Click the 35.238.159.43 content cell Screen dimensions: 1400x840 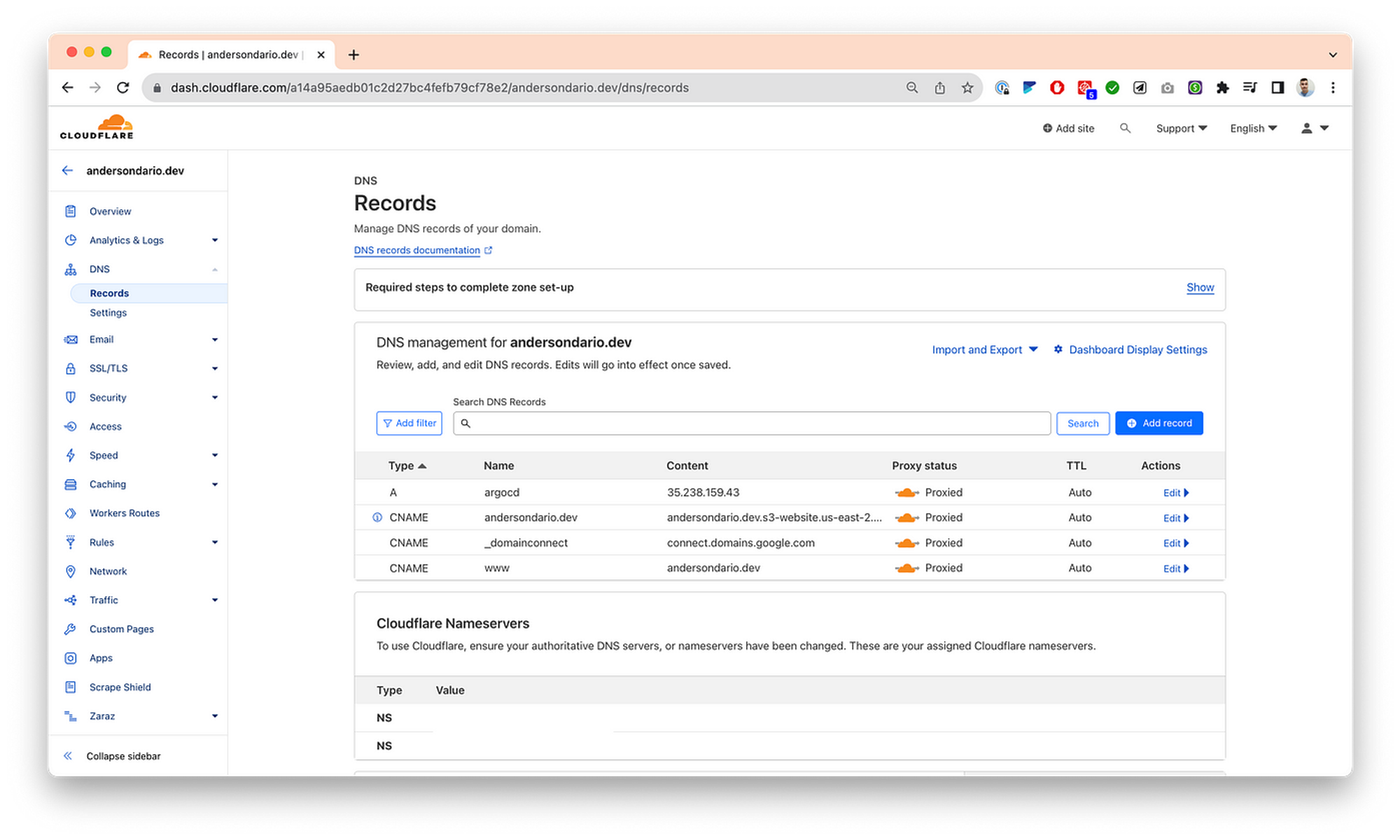[703, 492]
